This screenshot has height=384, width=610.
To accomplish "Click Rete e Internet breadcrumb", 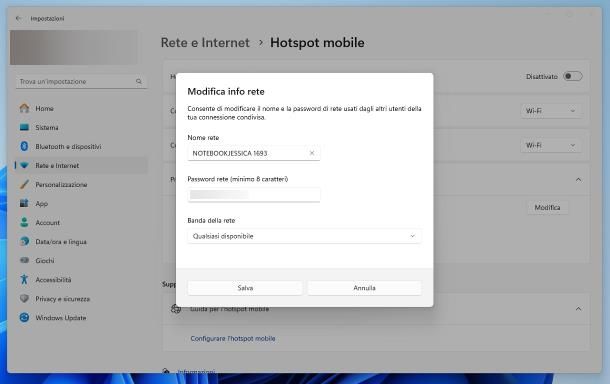I will [x=205, y=43].
